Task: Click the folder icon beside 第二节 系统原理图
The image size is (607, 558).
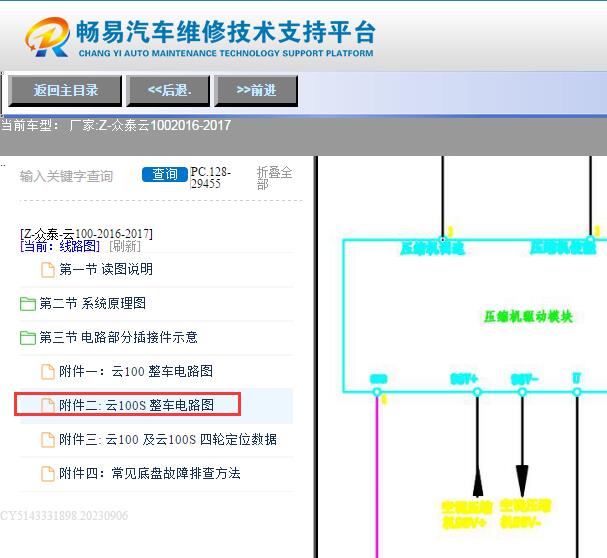Action: pos(28,304)
